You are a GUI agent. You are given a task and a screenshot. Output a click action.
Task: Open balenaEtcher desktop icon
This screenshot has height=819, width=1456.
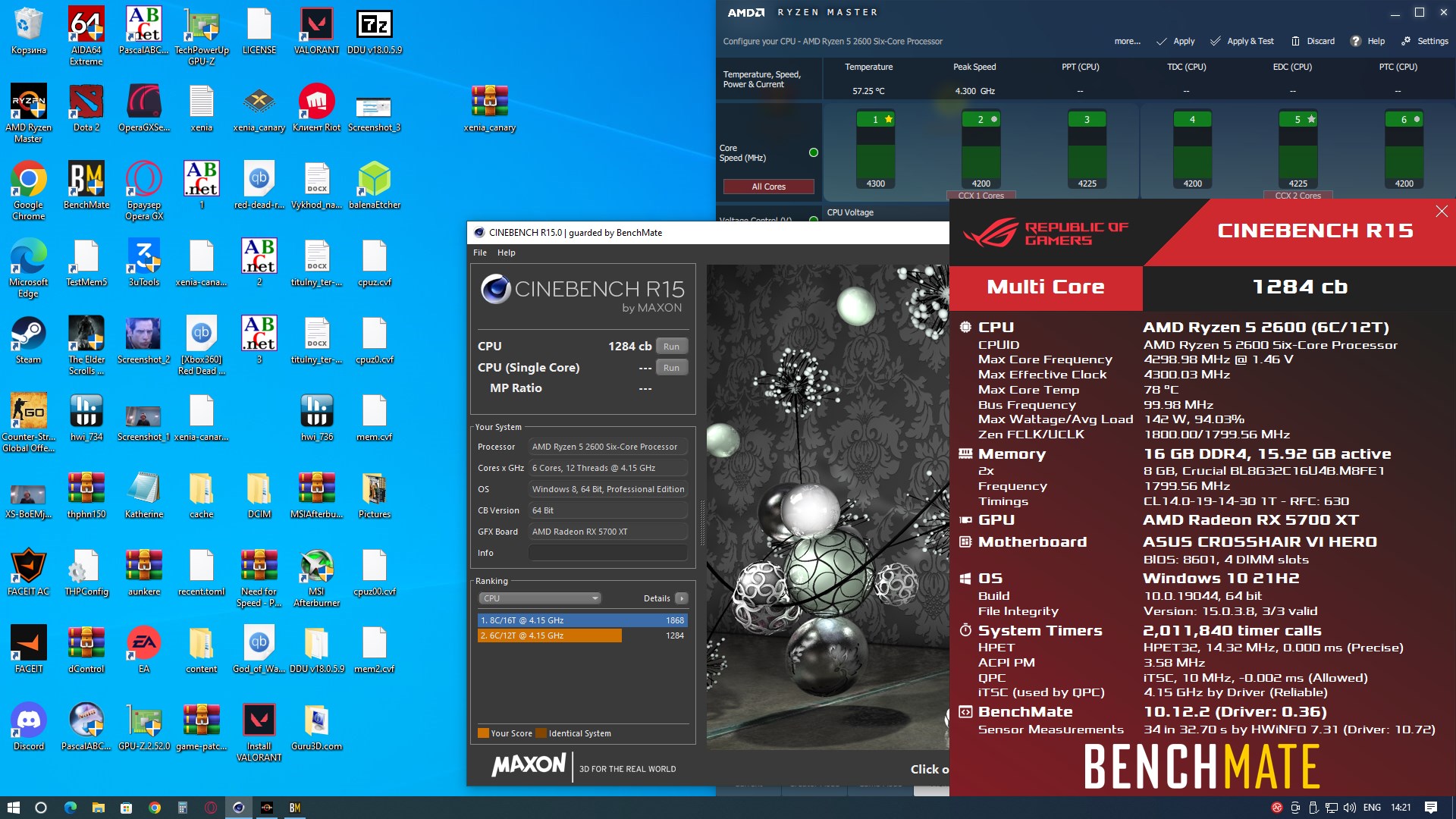pyautogui.click(x=375, y=185)
